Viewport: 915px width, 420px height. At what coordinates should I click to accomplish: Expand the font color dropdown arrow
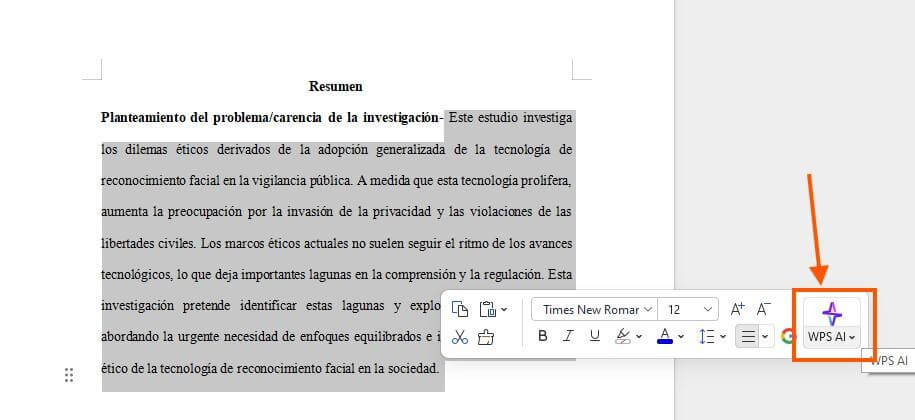pos(681,337)
